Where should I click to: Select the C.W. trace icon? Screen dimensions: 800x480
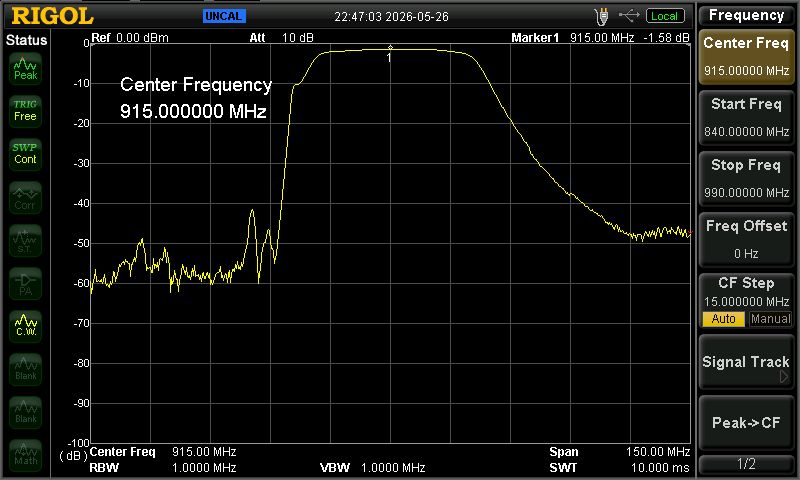click(26, 325)
